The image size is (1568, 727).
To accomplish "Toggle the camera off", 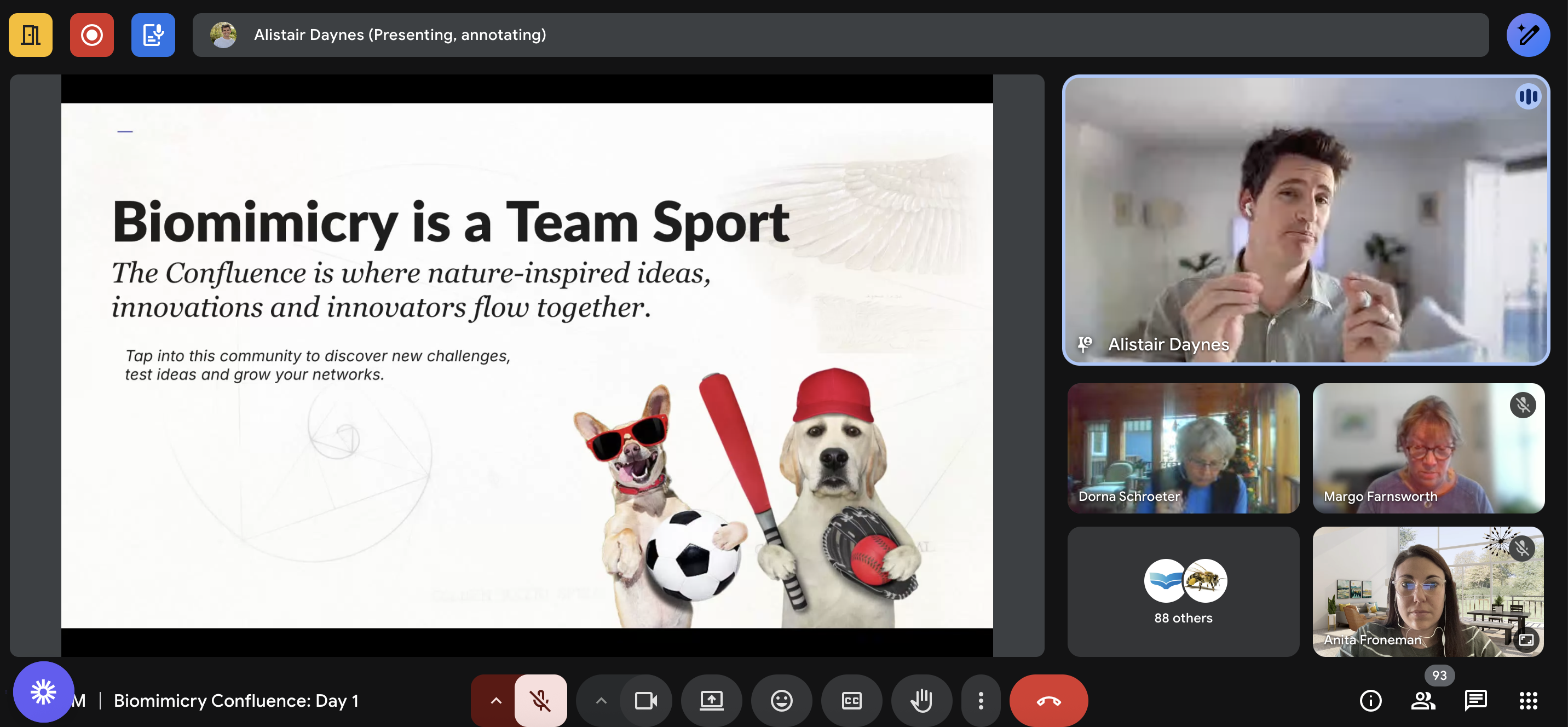I will point(645,700).
